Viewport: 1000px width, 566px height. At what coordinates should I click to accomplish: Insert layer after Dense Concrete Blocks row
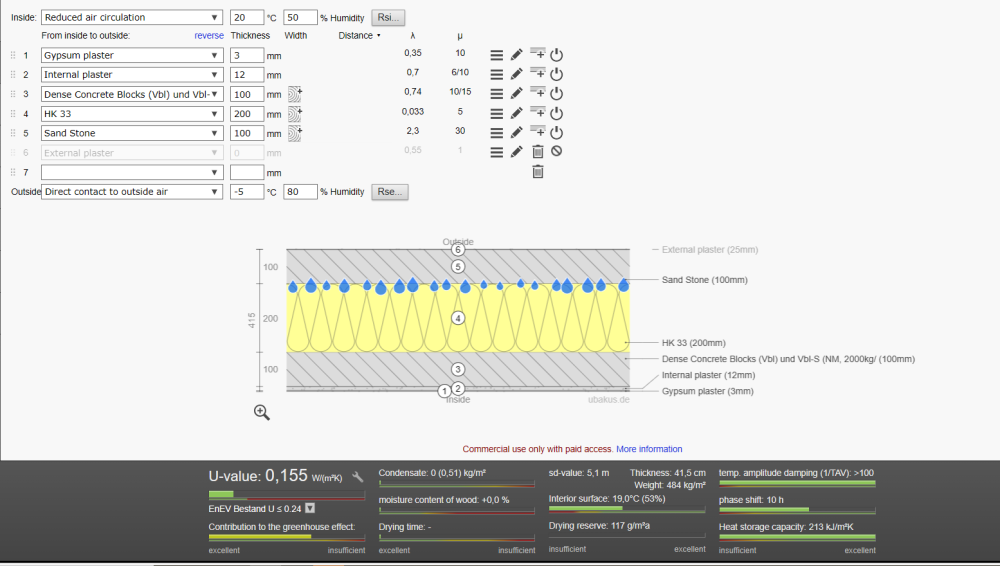pyautogui.click(x=538, y=92)
